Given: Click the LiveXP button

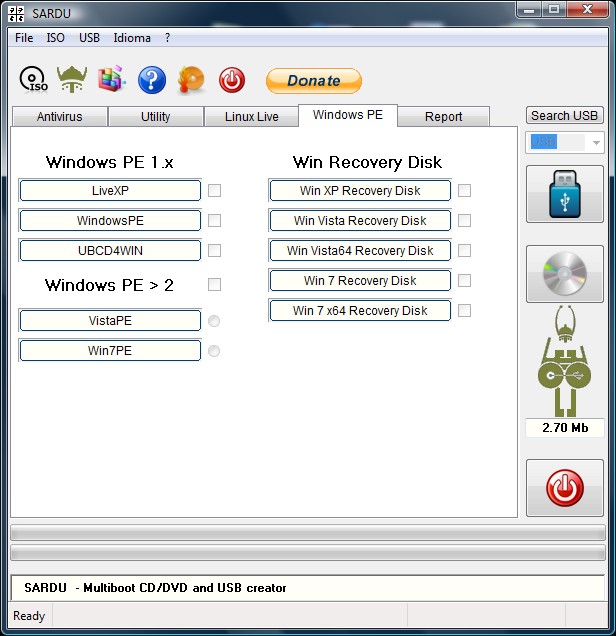Looking at the screenshot, I should click(x=110, y=190).
